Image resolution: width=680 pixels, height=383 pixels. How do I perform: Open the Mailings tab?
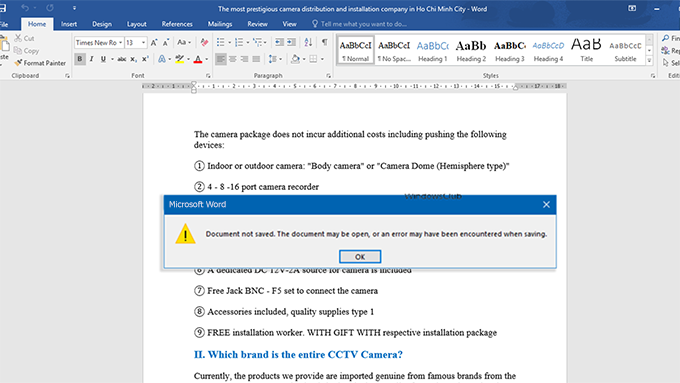[x=220, y=24]
